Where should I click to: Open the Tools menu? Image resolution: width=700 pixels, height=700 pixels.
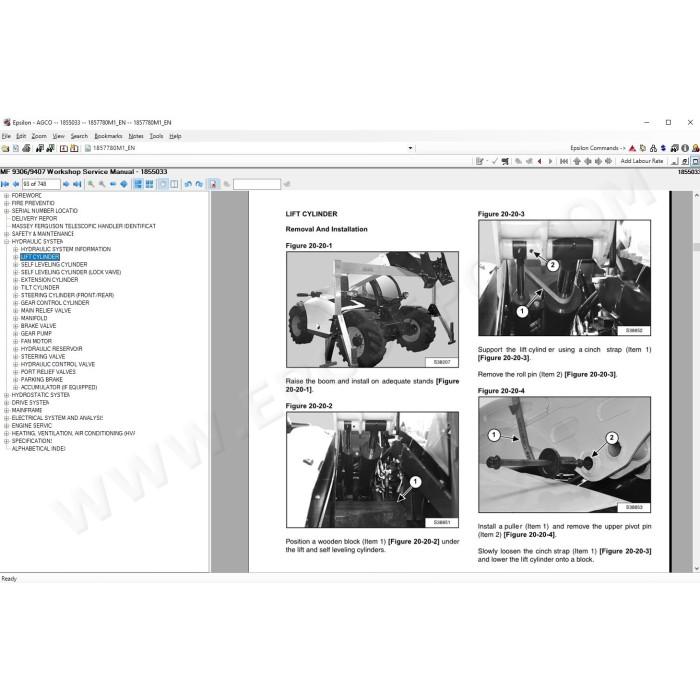(156, 136)
